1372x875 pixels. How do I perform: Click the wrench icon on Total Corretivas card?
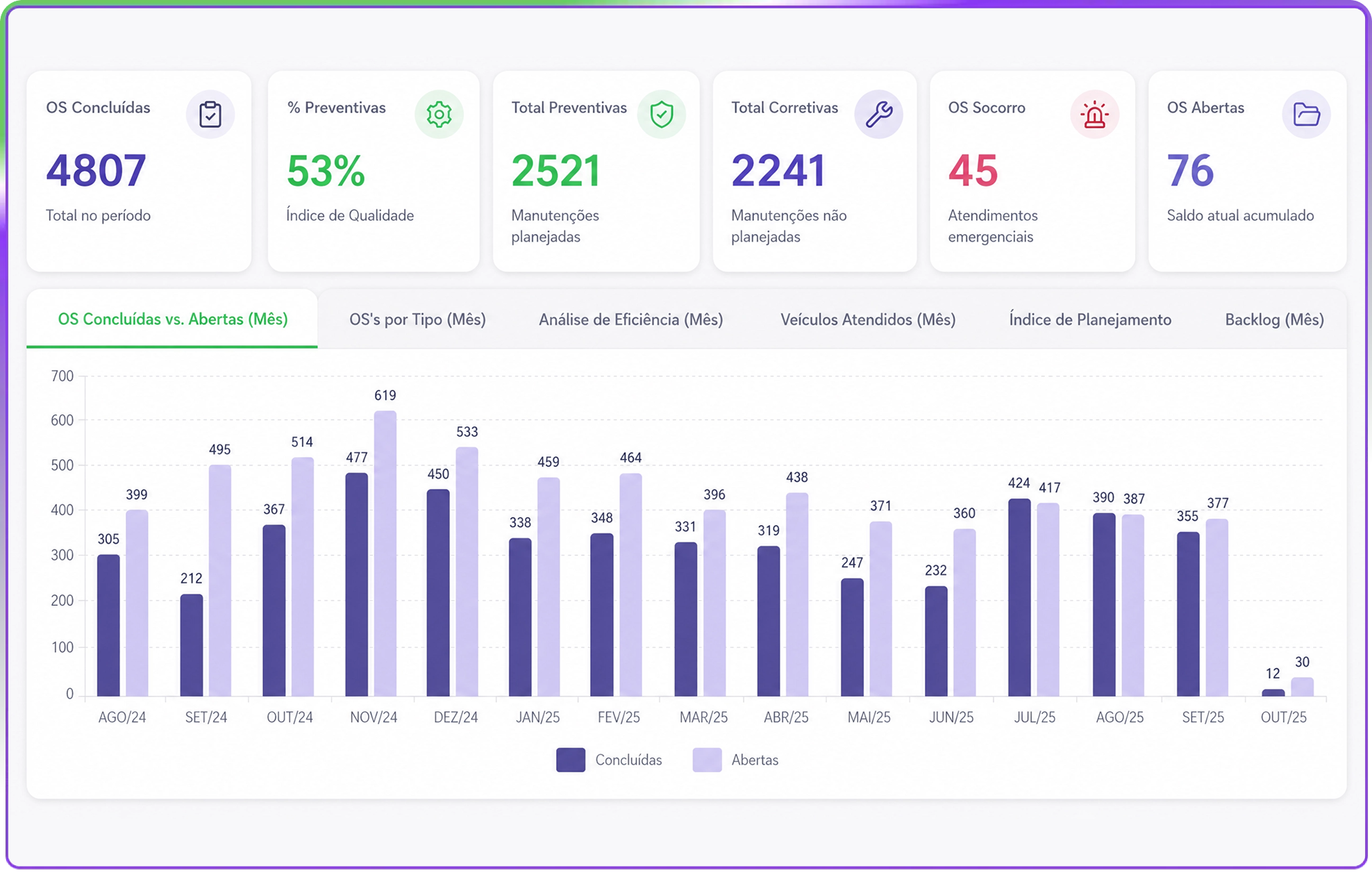point(879,115)
